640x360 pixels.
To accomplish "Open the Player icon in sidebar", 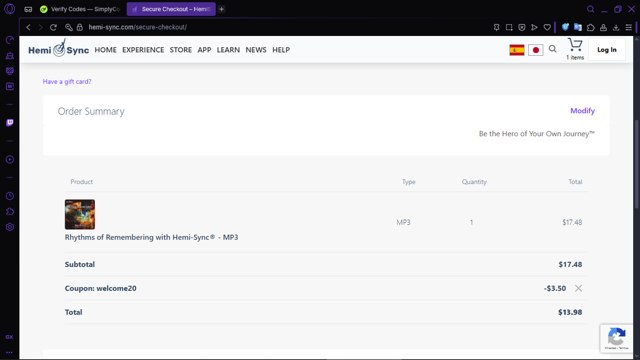I will [x=10, y=159].
